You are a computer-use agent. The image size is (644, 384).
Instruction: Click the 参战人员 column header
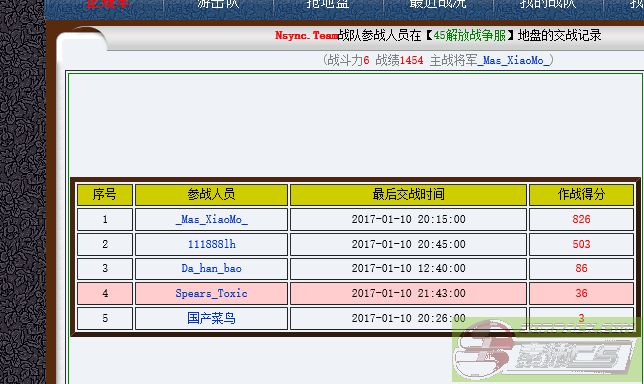pyautogui.click(x=212, y=194)
